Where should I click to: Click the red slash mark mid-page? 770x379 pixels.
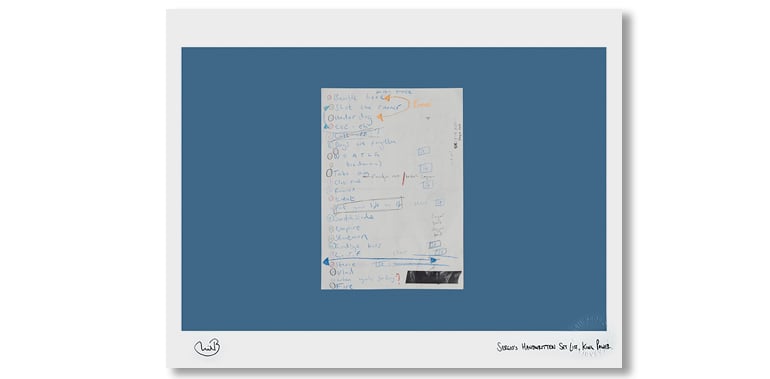tap(403, 179)
